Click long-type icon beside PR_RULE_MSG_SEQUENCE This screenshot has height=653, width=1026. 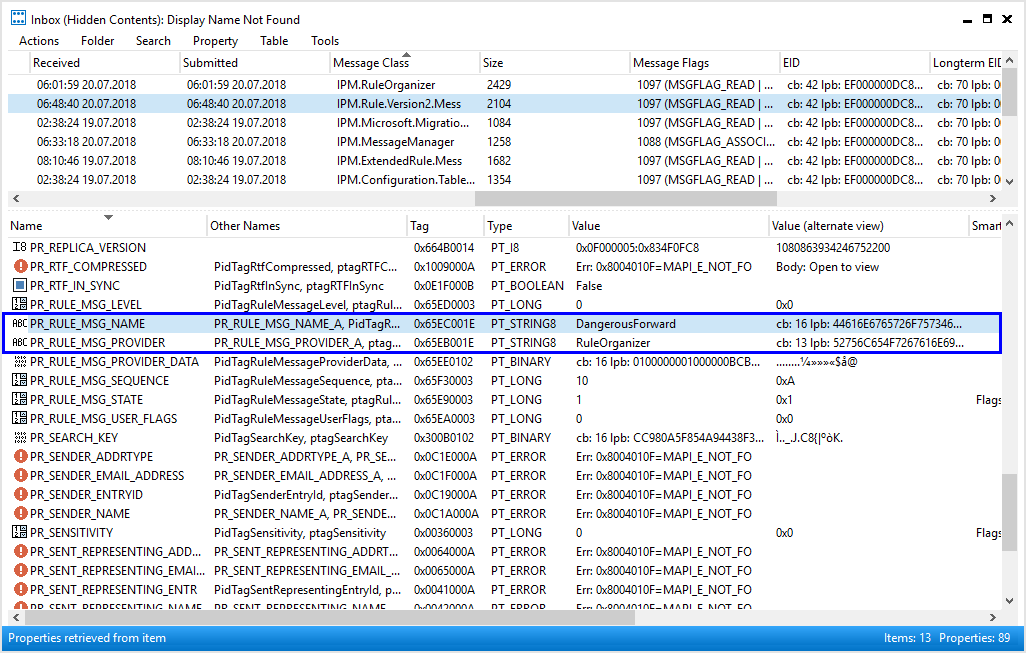click(20, 380)
